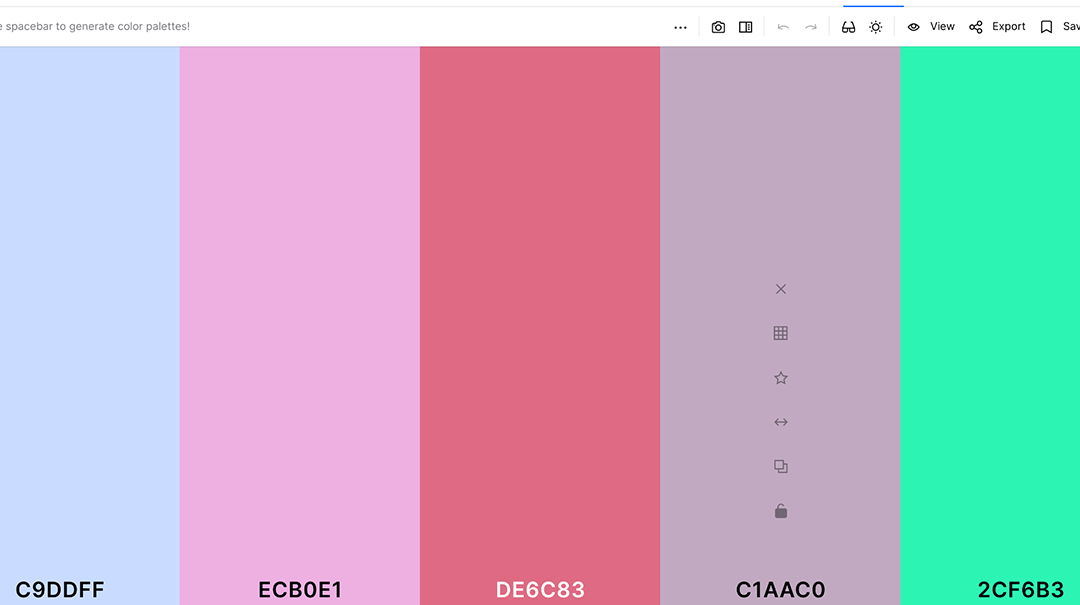Image resolution: width=1080 pixels, height=605 pixels.
Task: Export the current palette
Action: (x=1008, y=26)
